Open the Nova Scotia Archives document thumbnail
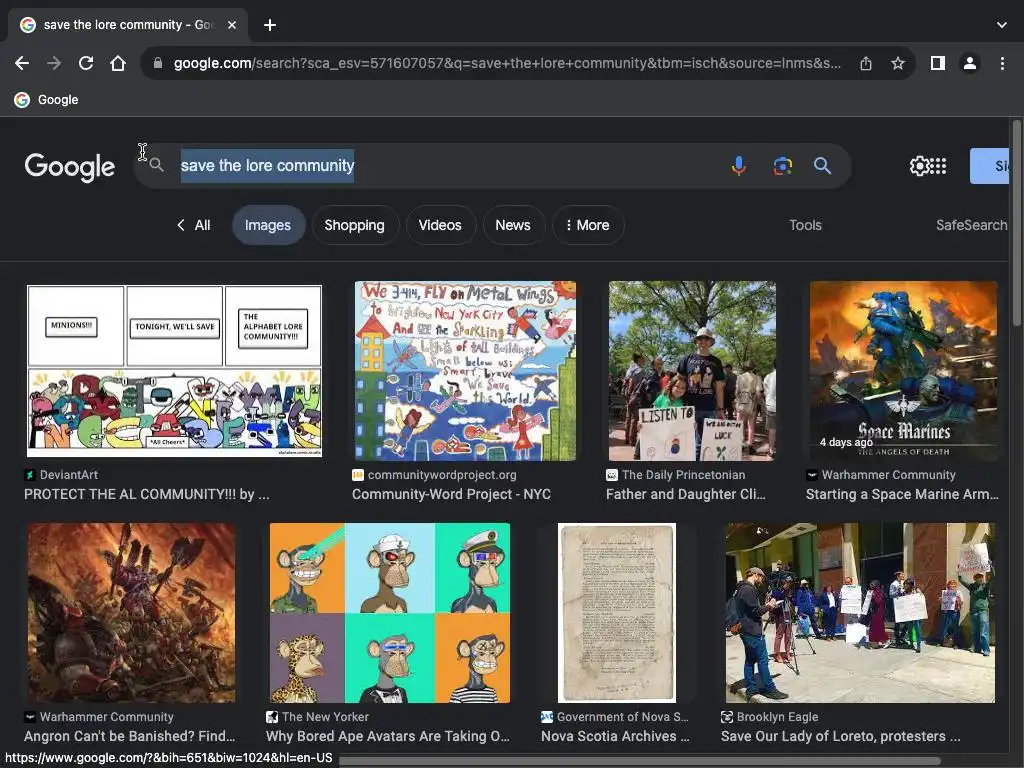 coord(617,613)
